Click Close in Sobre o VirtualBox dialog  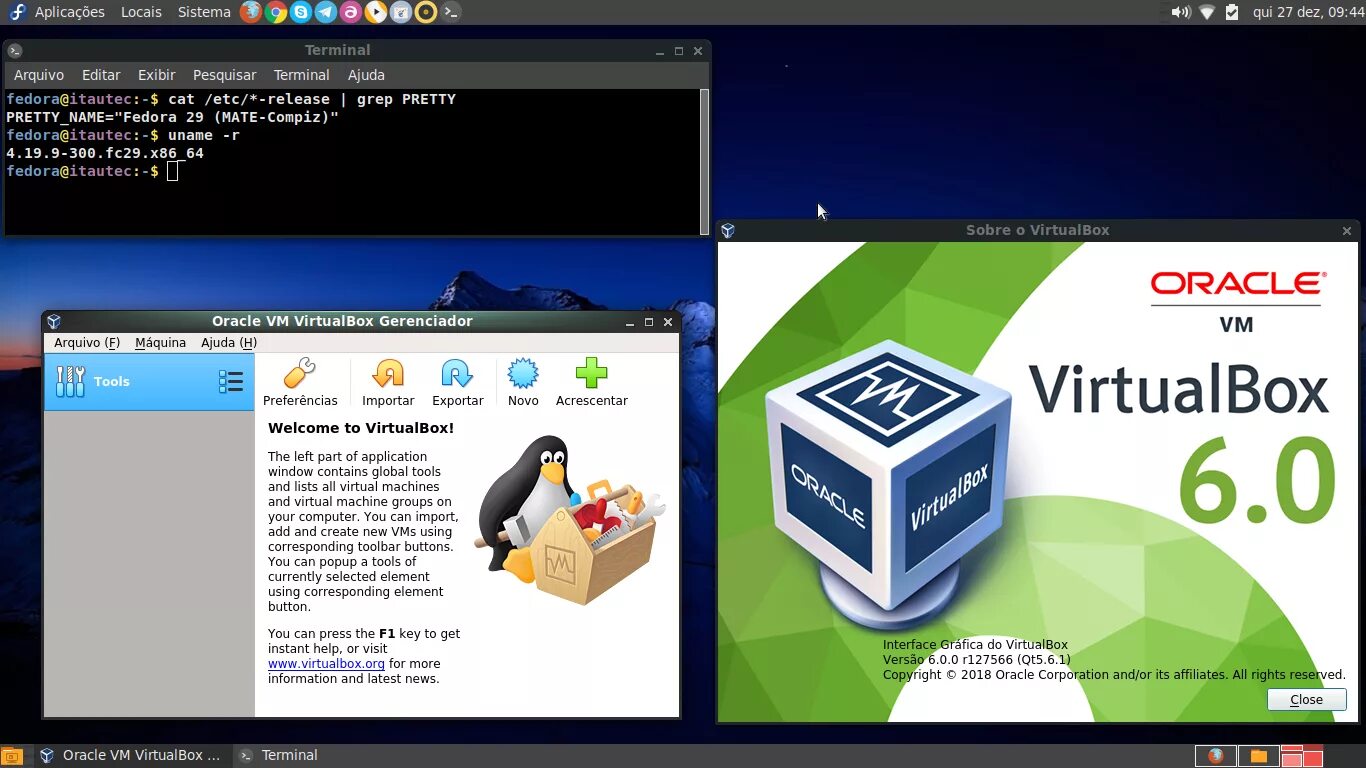[1306, 699]
